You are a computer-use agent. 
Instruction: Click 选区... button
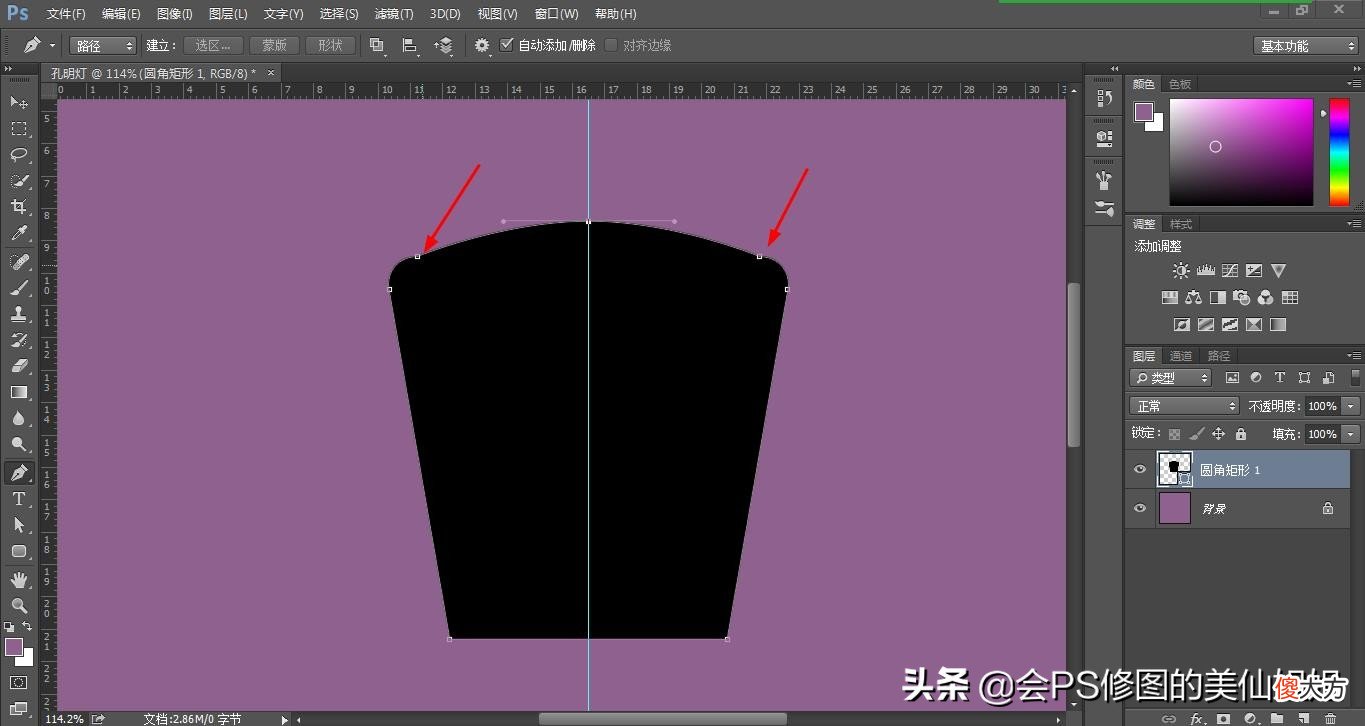[x=214, y=45]
